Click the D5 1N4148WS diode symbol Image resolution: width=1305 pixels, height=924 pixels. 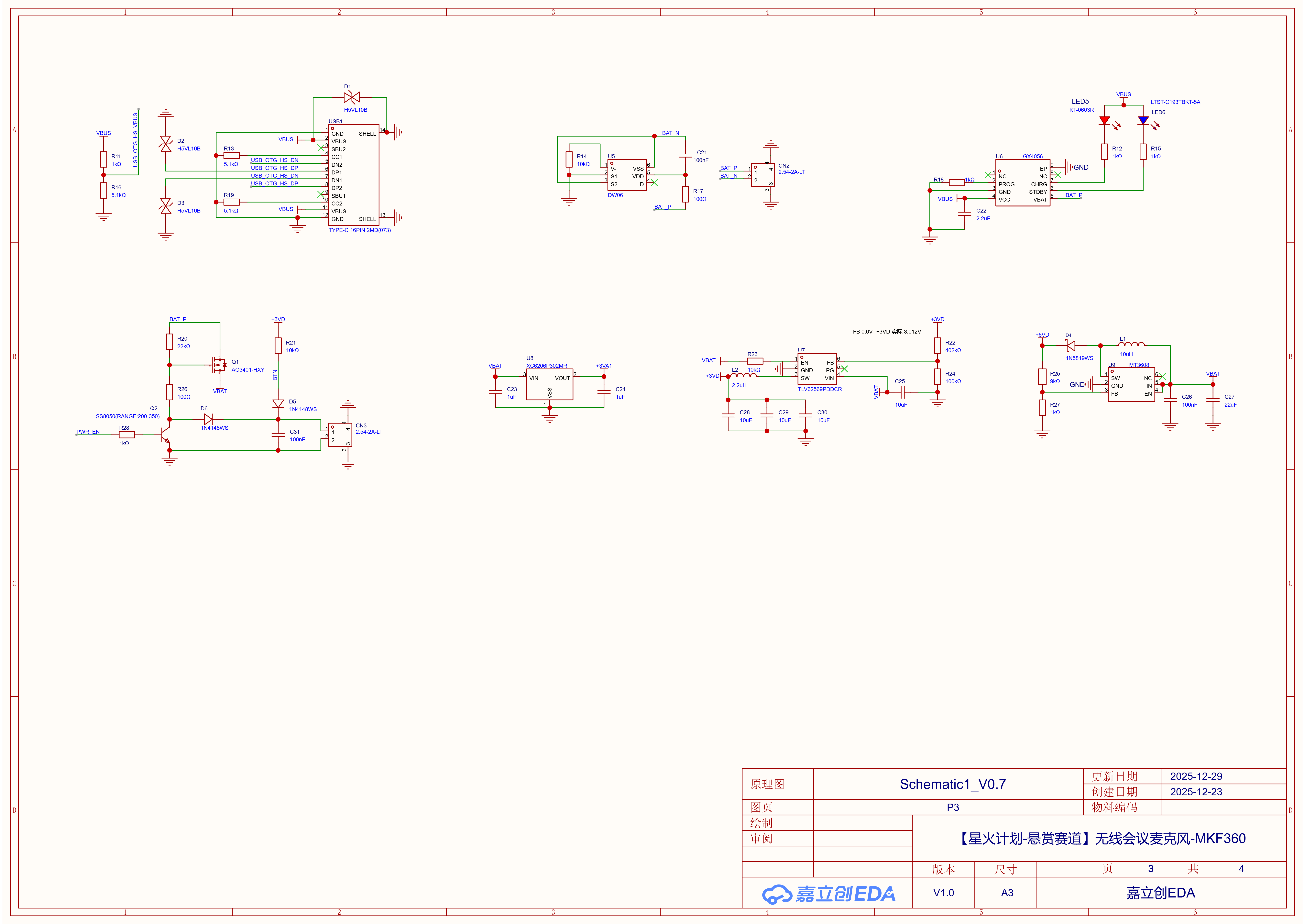[x=278, y=404]
